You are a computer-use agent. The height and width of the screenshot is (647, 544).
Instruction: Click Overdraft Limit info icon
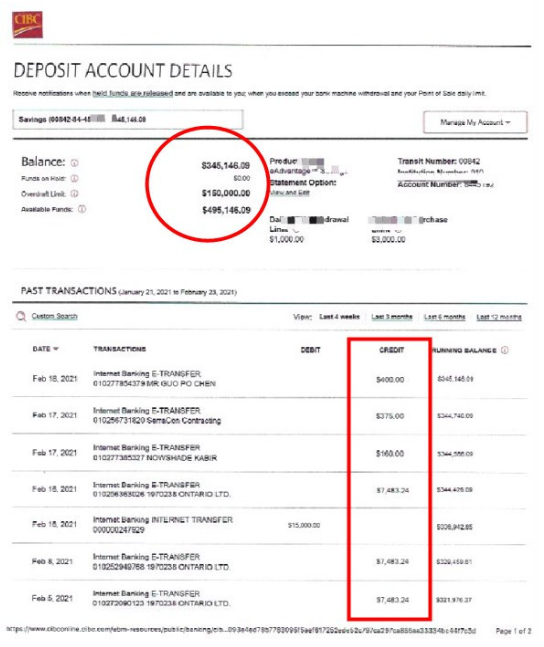[x=74, y=194]
